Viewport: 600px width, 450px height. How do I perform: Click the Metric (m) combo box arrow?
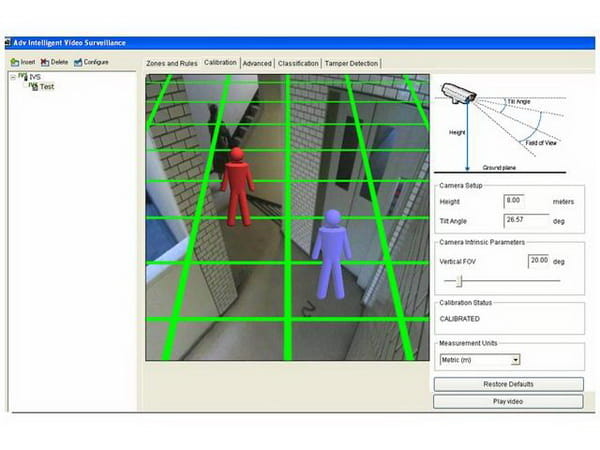[515, 359]
